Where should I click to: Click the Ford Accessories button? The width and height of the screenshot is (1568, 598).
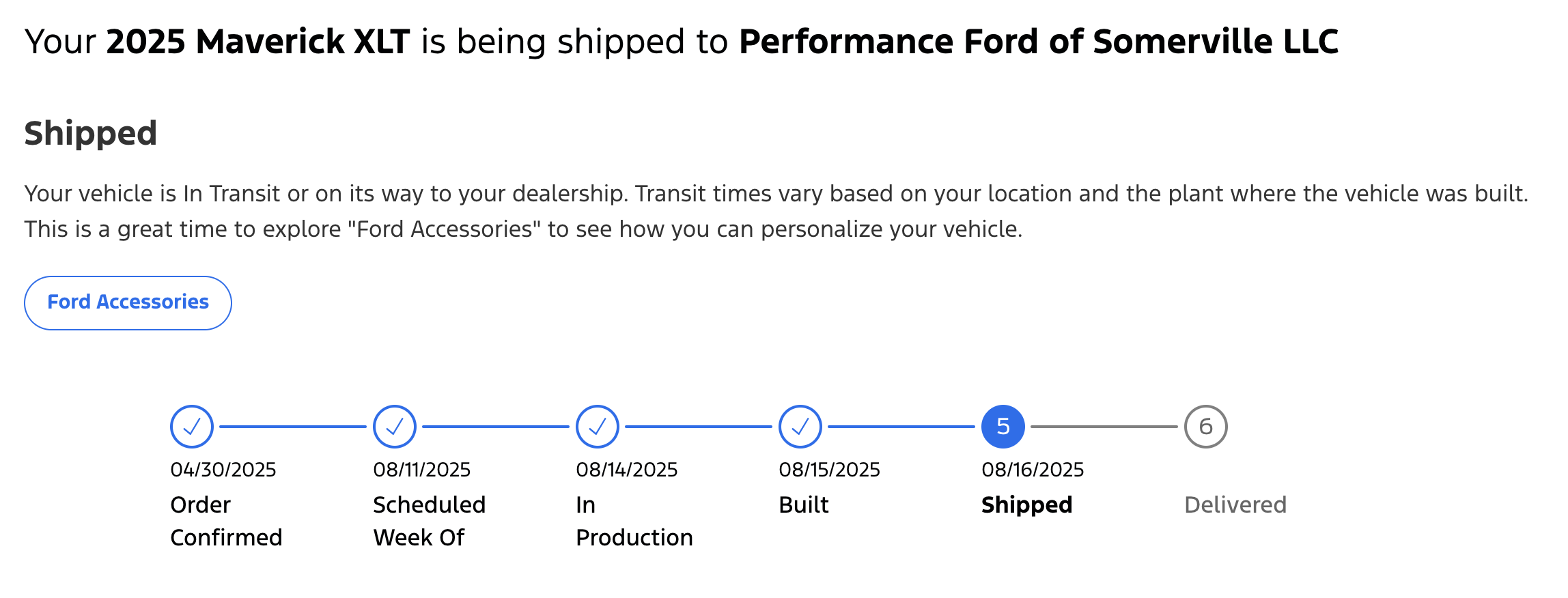(128, 302)
